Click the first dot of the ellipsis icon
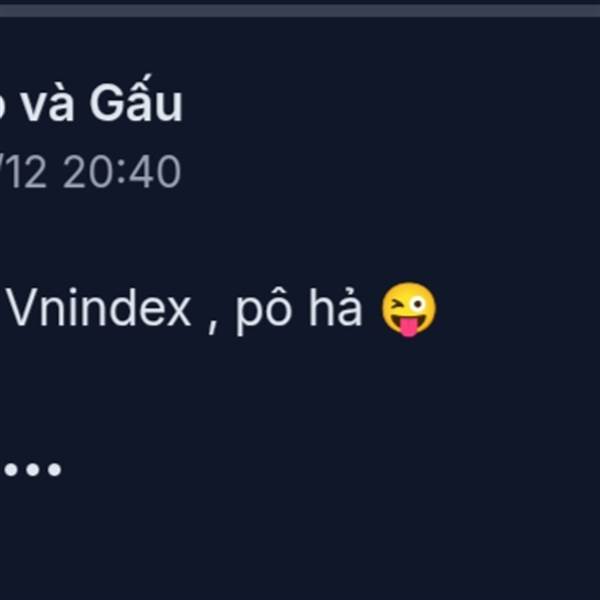The width and height of the screenshot is (600, 600). pyautogui.click(x=11, y=470)
